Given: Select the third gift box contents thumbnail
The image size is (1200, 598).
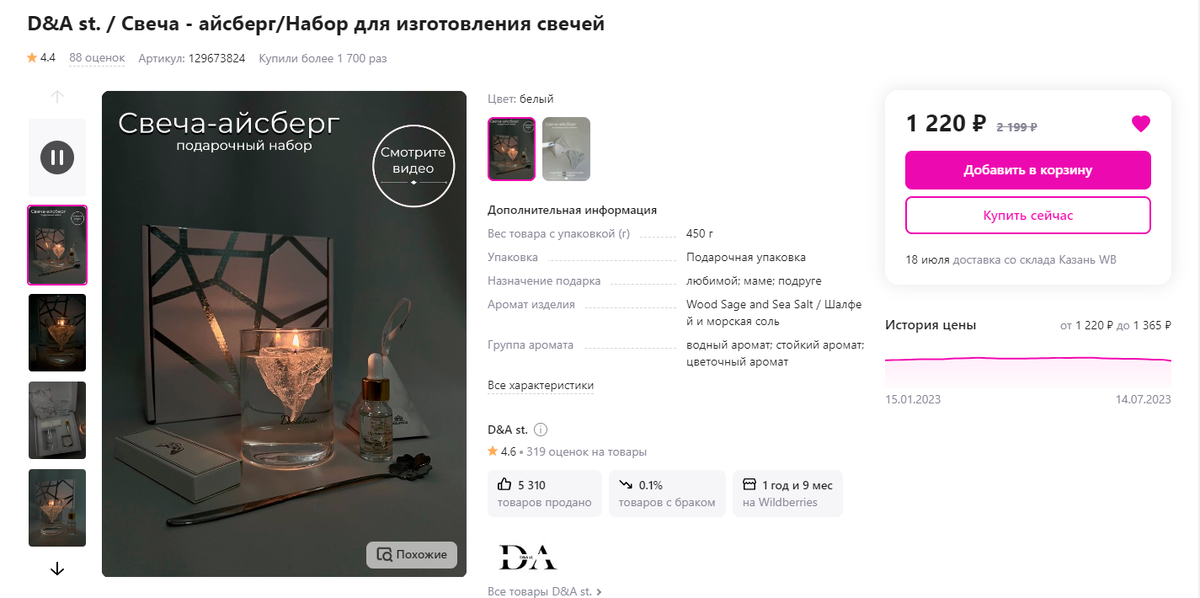Looking at the screenshot, I should click(57, 420).
